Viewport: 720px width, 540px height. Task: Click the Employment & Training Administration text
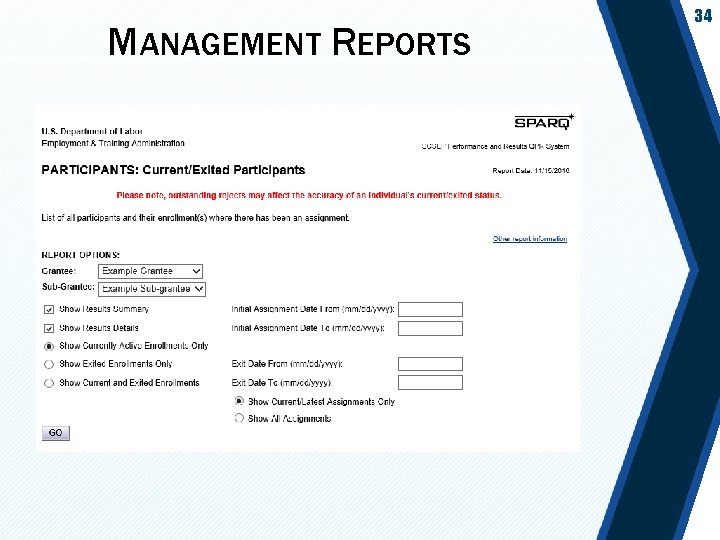[x=113, y=143]
